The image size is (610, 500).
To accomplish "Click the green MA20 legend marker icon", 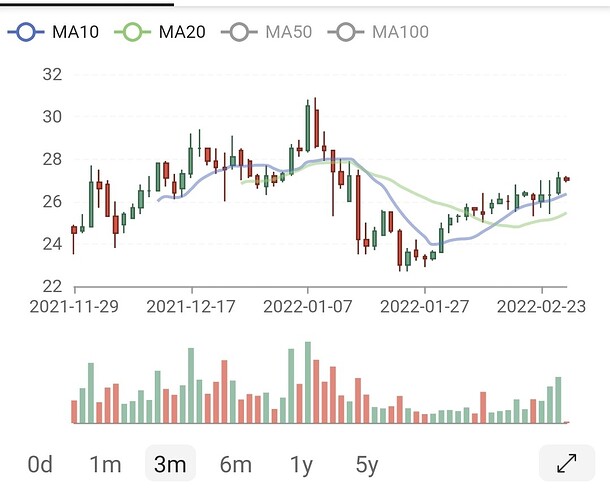I will pos(132,32).
